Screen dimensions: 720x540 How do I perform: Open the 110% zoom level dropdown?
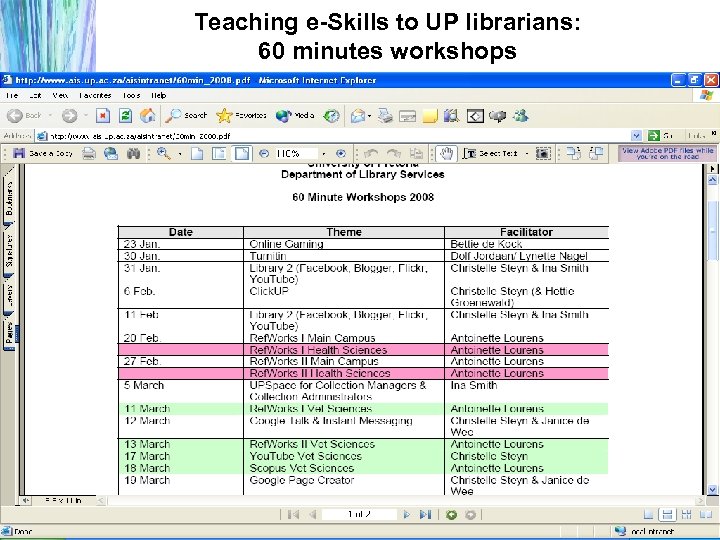323,153
